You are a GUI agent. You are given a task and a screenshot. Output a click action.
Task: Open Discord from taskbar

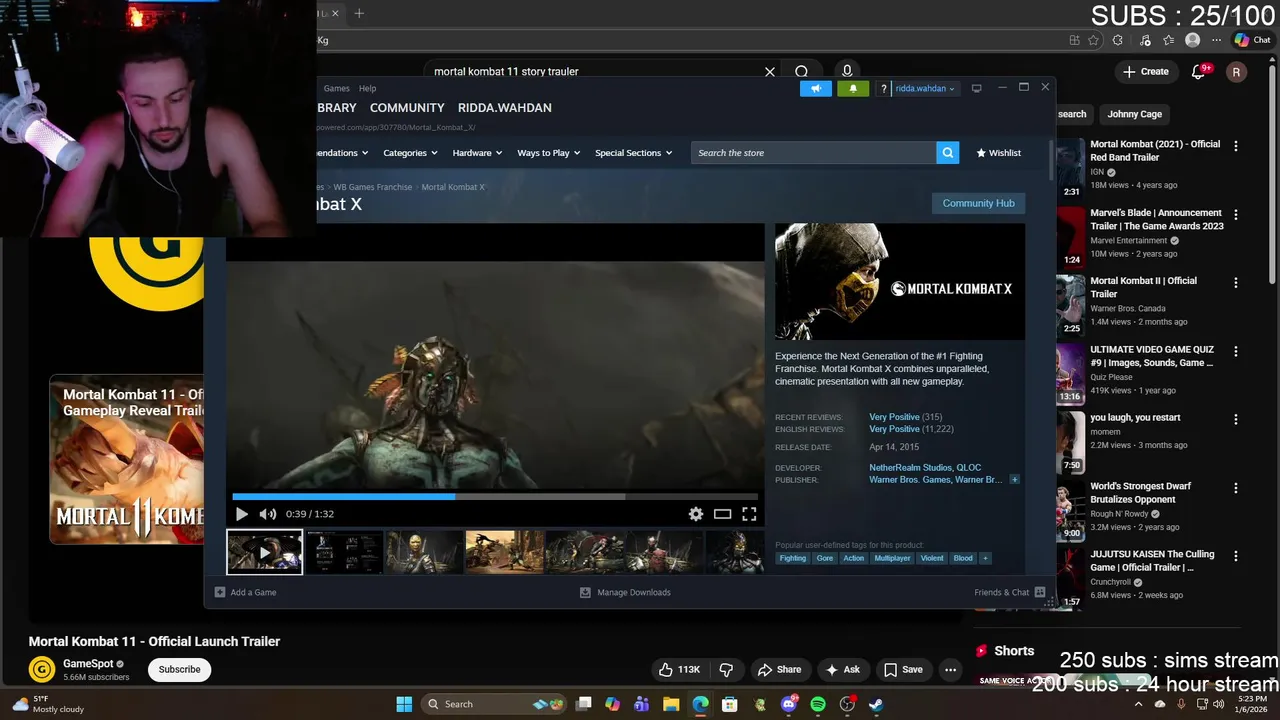click(x=789, y=704)
